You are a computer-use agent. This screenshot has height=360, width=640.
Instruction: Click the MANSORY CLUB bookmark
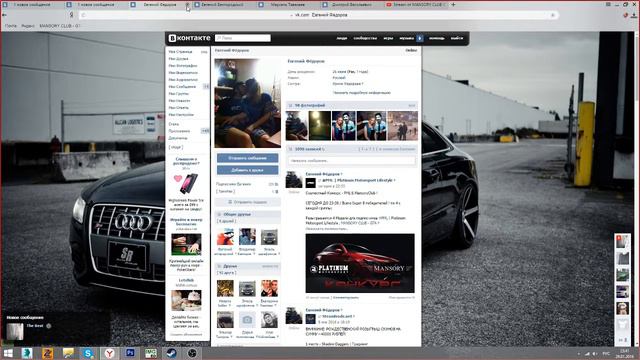pyautogui.click(x=60, y=26)
